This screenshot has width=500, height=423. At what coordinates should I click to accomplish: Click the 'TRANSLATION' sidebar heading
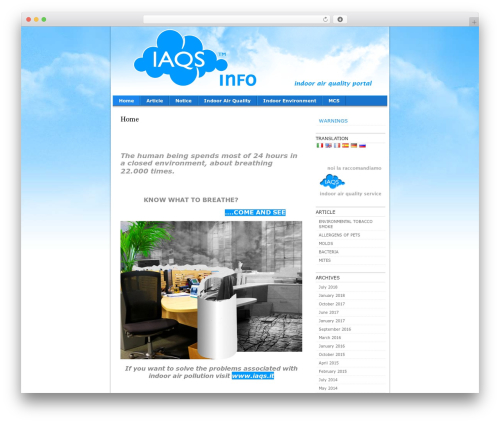coord(332,138)
